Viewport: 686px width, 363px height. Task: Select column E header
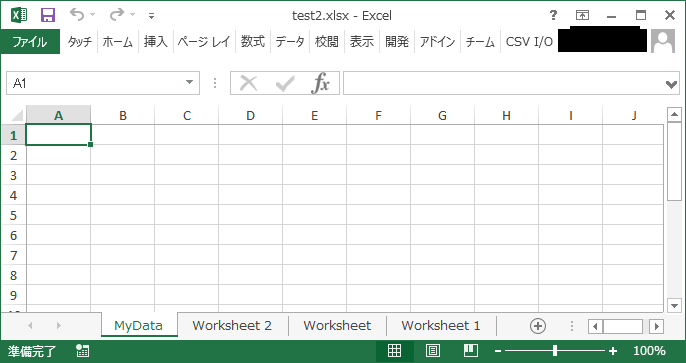[314, 115]
